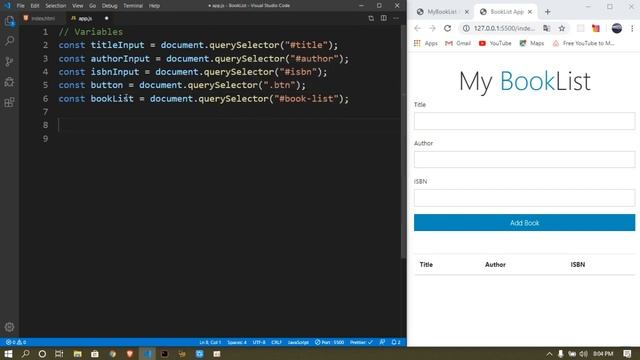
Task: Open changes icon in editor title bar
Action: coord(371,18)
